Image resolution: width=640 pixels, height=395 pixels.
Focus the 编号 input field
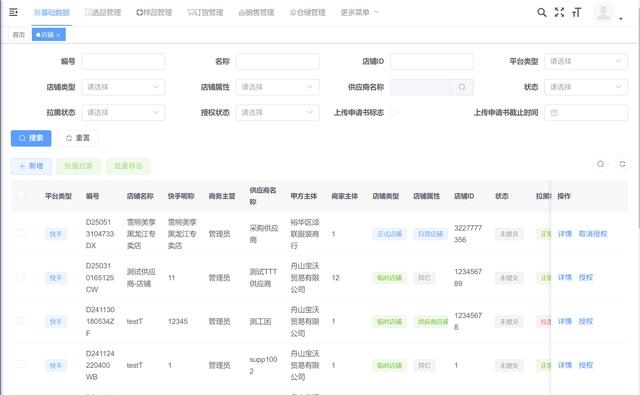click(x=123, y=62)
